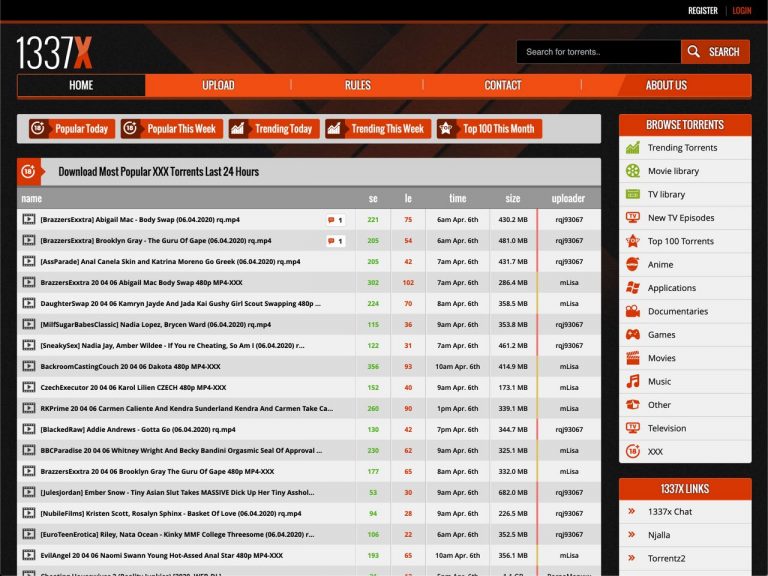768x576 pixels.
Task: Click the Login link
Action: 742,11
